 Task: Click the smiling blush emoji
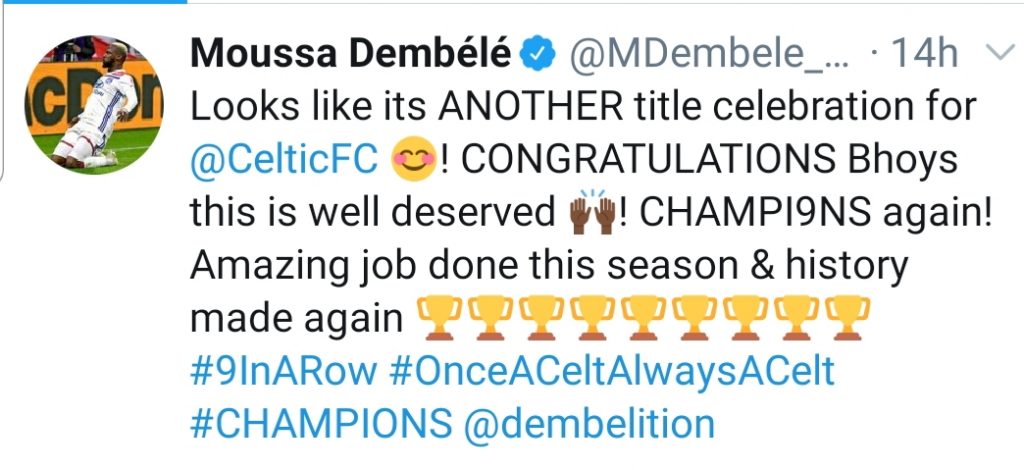pos(412,160)
